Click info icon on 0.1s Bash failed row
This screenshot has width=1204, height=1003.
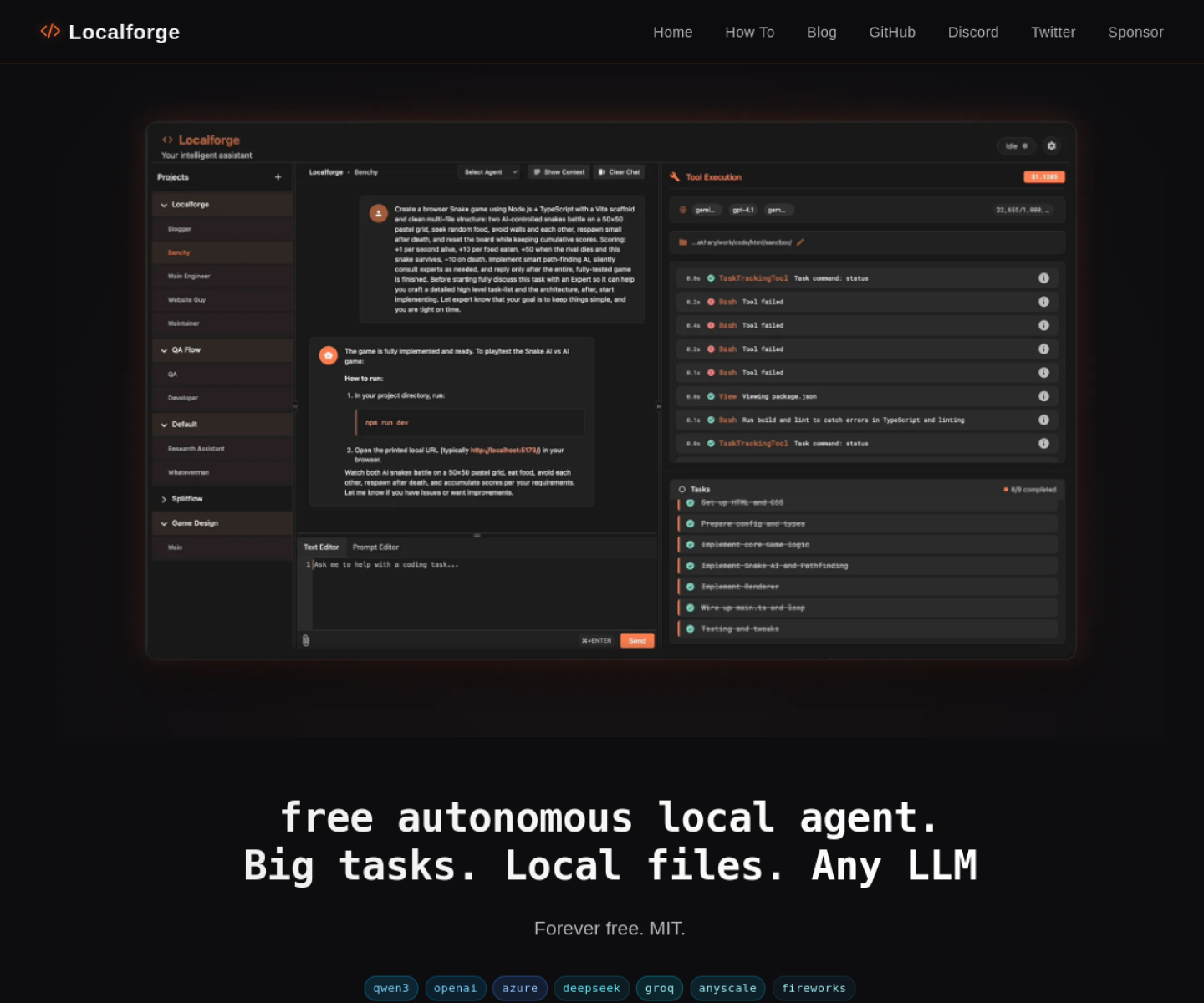click(x=1043, y=373)
